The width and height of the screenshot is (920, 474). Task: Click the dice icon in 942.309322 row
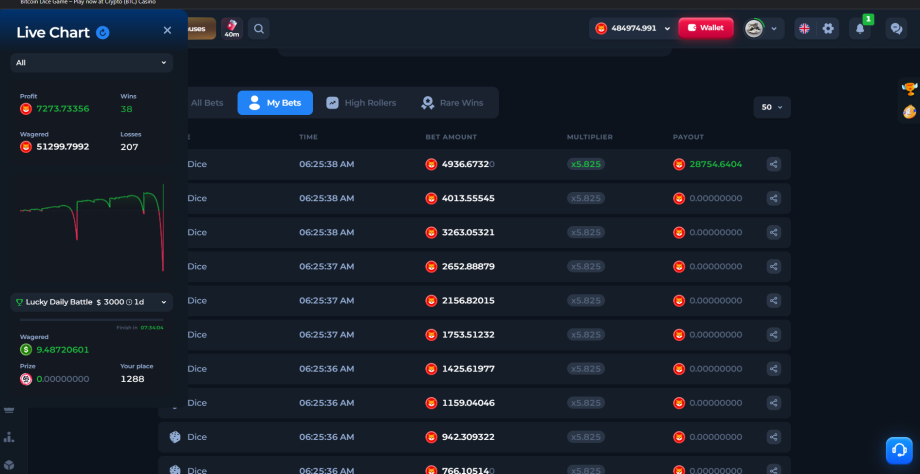(x=174, y=437)
